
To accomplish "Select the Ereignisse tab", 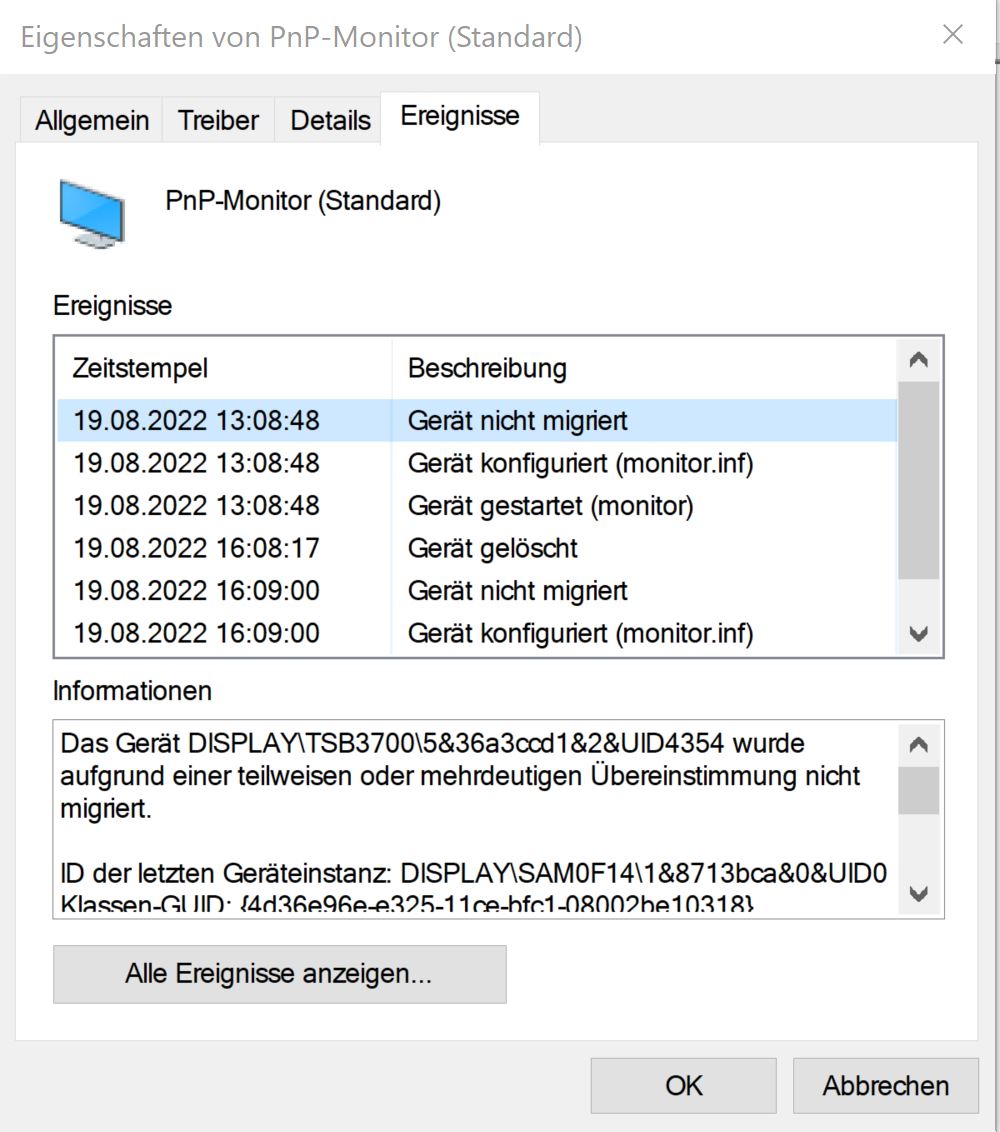I will coord(460,116).
